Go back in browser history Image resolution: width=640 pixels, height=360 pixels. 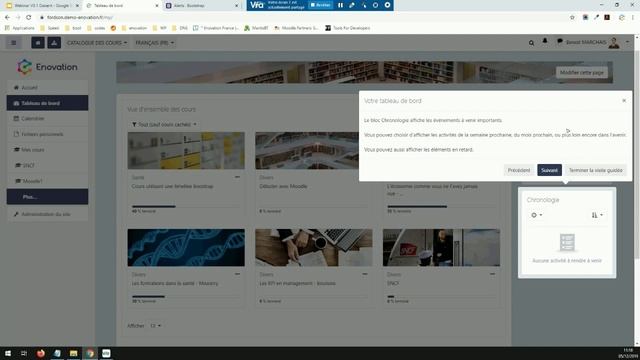pos(7,17)
